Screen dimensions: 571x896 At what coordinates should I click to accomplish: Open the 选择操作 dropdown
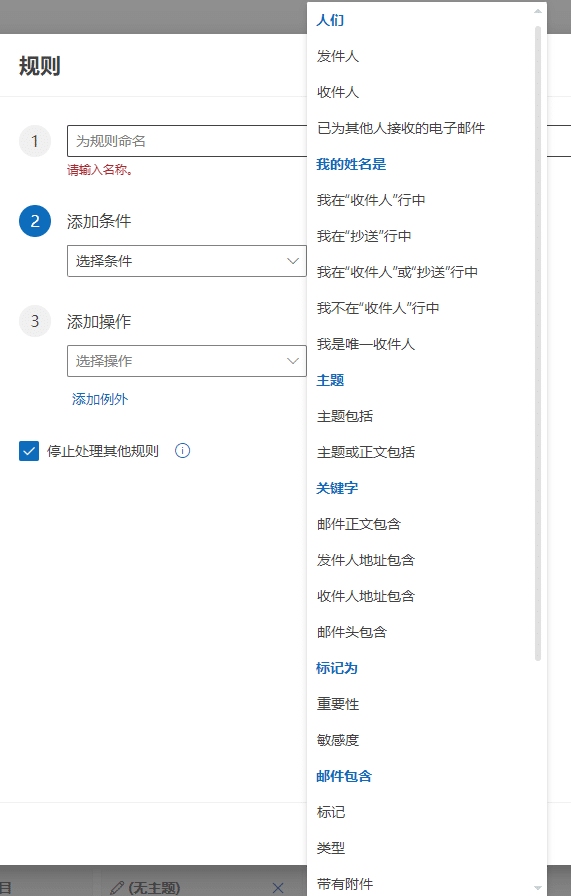(x=187, y=361)
